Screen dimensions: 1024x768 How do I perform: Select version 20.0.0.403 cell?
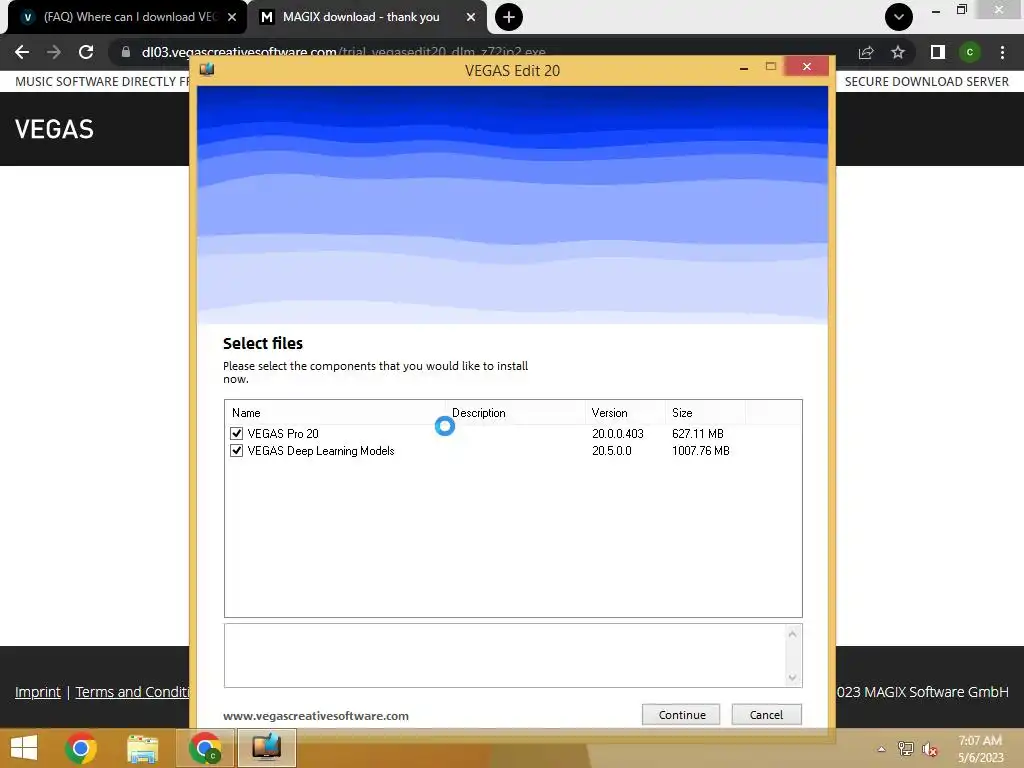[x=618, y=434]
